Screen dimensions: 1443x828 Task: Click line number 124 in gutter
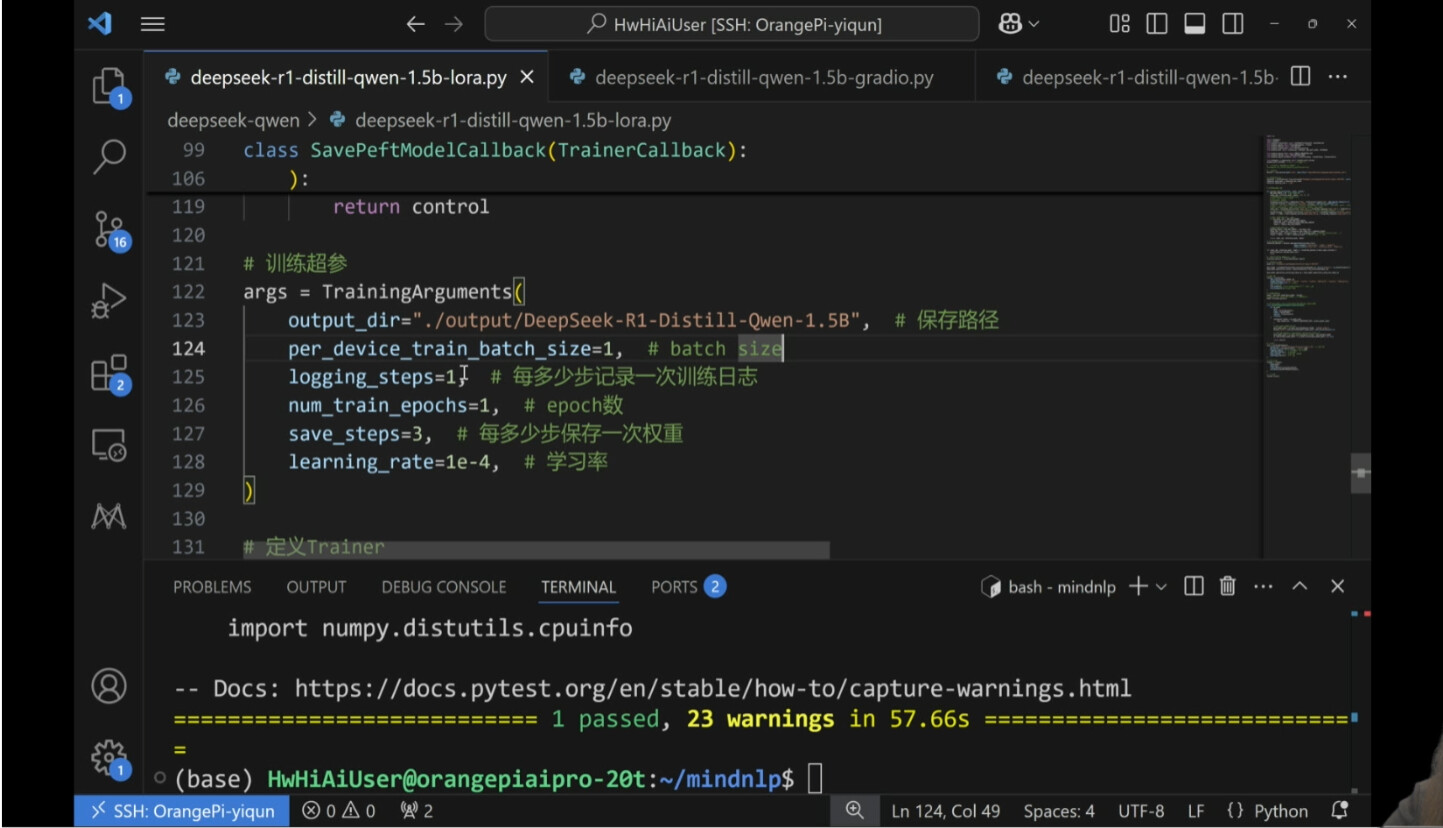coord(187,348)
